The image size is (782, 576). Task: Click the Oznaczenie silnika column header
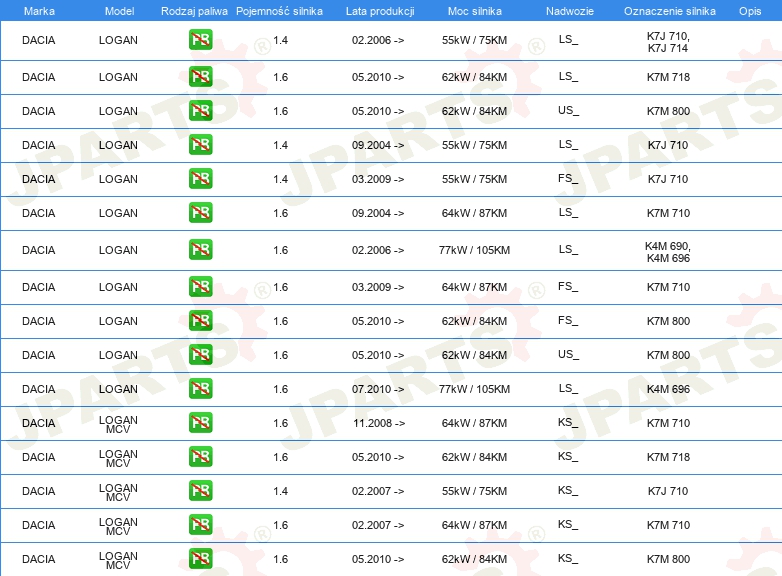[x=669, y=11]
